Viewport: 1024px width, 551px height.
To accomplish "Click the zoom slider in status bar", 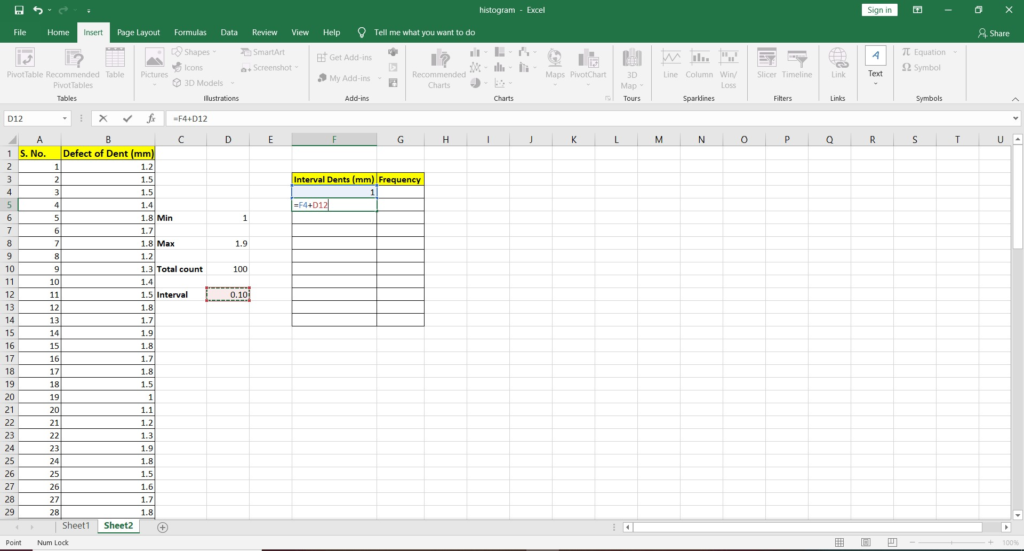I will (x=952, y=543).
